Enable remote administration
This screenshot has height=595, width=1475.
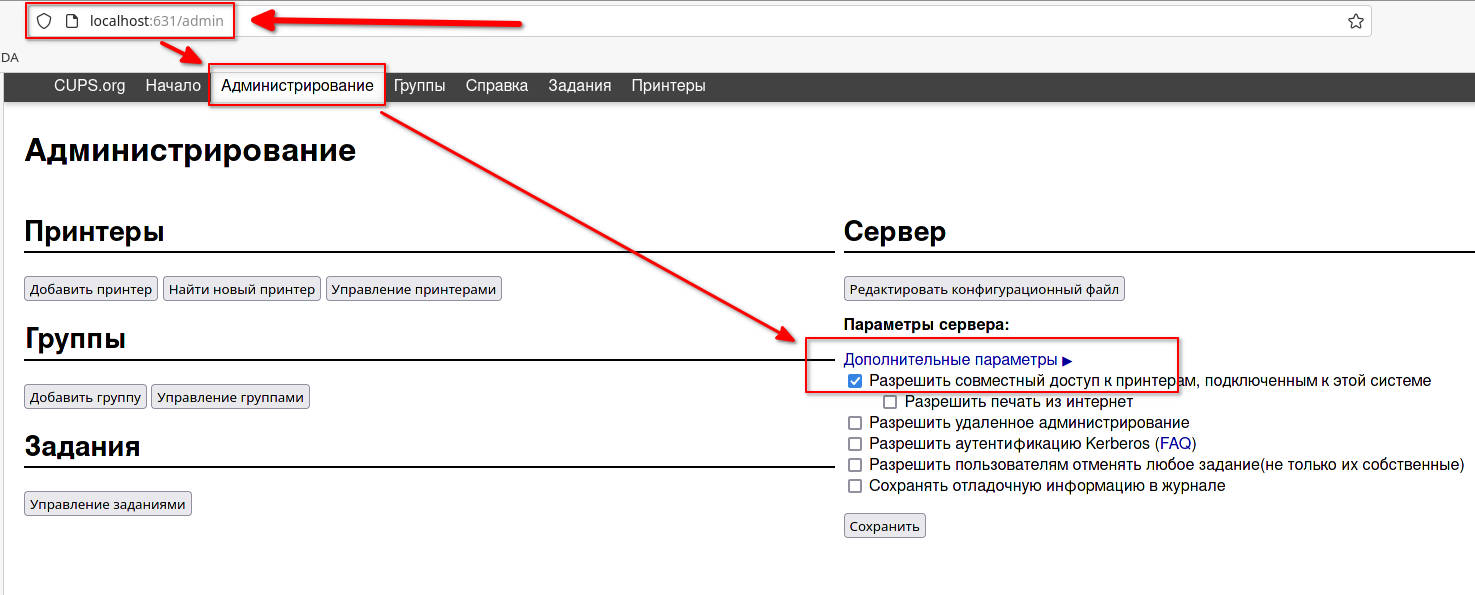coord(855,422)
